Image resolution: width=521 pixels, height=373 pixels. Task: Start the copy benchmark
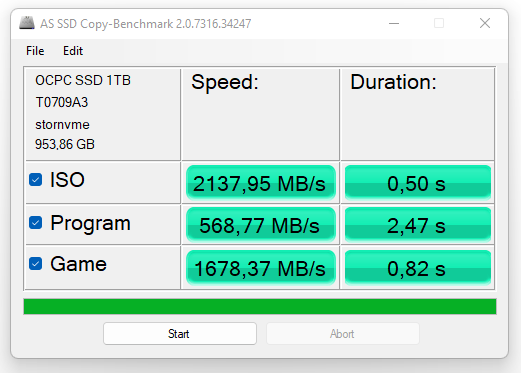point(180,334)
